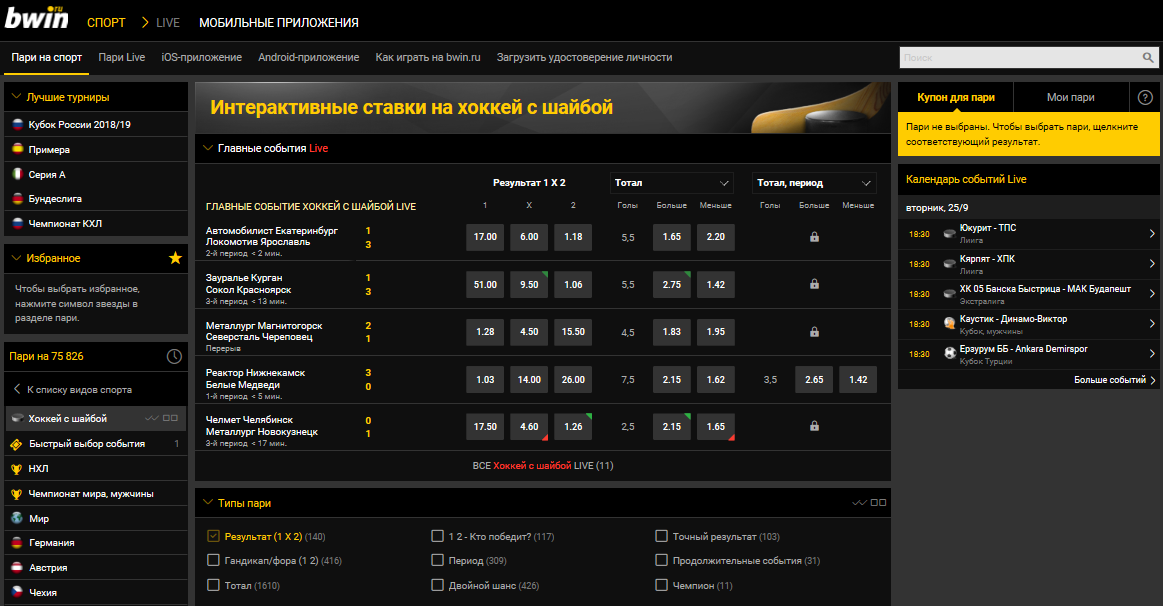
Task: Collapse the Главные события Live section
Action: 208,148
